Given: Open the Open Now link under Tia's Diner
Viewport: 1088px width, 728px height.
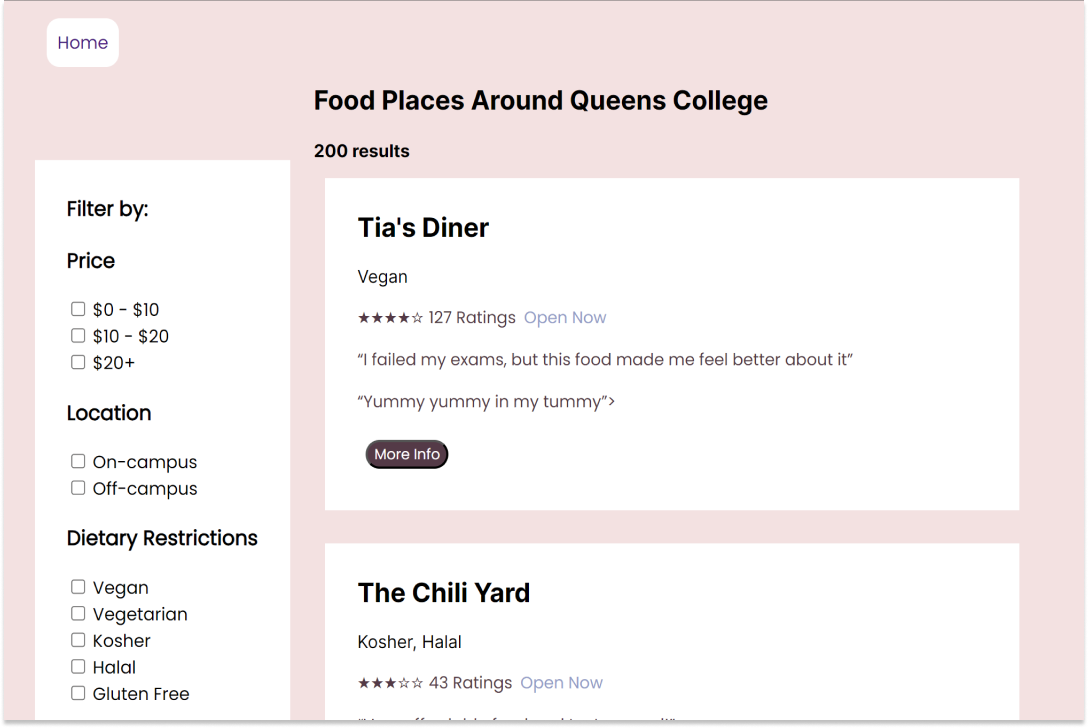Looking at the screenshot, I should click(x=565, y=317).
